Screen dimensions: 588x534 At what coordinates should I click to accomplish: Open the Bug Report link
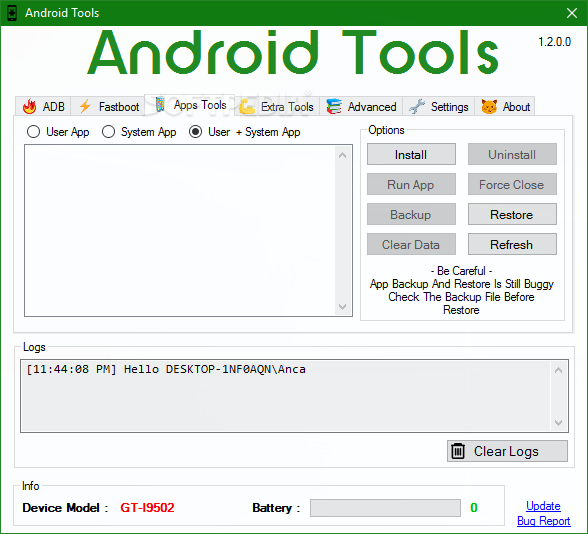(x=543, y=521)
